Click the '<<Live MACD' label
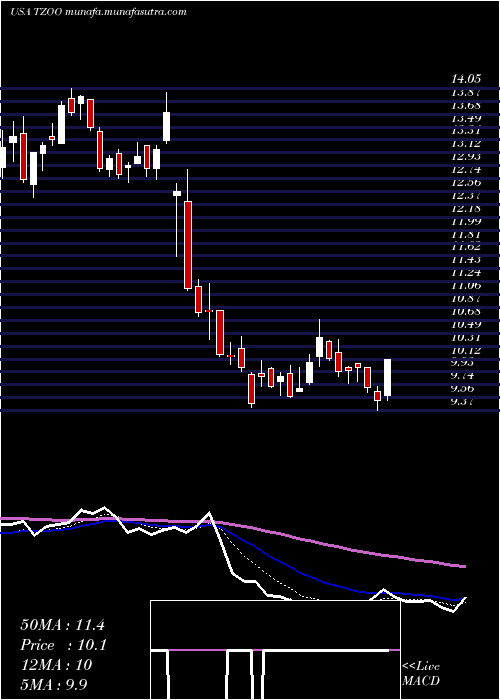Viewport: 500px width, 700px height. point(421,674)
